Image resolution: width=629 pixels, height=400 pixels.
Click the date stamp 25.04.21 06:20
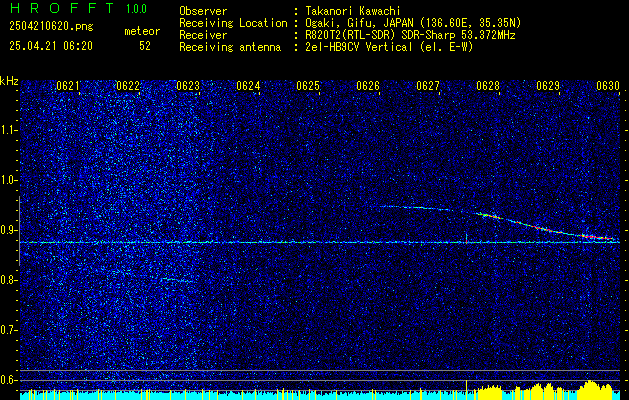[51, 46]
